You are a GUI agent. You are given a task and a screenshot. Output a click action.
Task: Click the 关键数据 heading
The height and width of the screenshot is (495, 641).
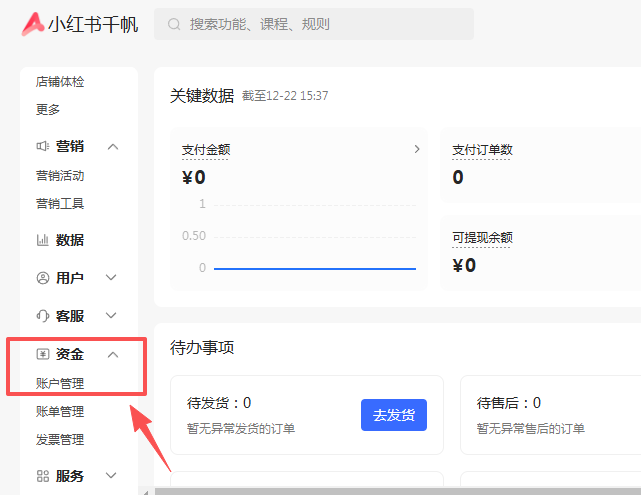pyautogui.click(x=202, y=96)
